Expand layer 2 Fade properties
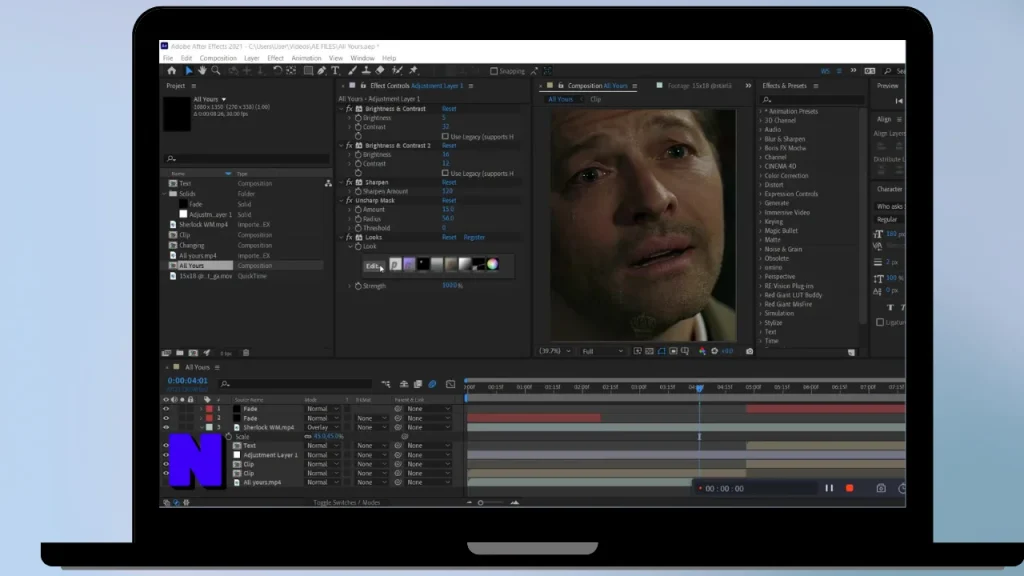1024x576 pixels. pos(201,418)
